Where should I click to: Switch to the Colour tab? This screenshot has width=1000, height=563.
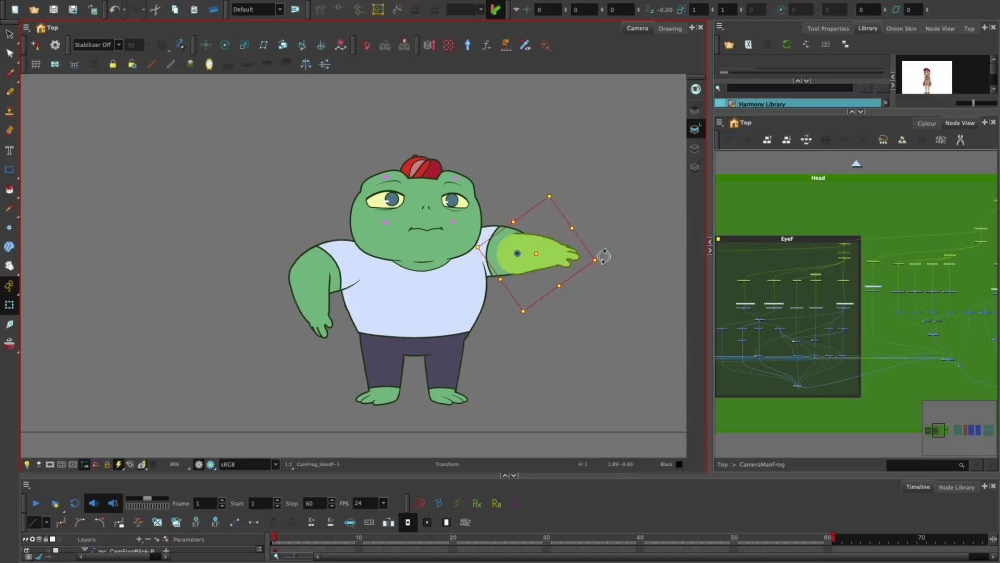(926, 124)
